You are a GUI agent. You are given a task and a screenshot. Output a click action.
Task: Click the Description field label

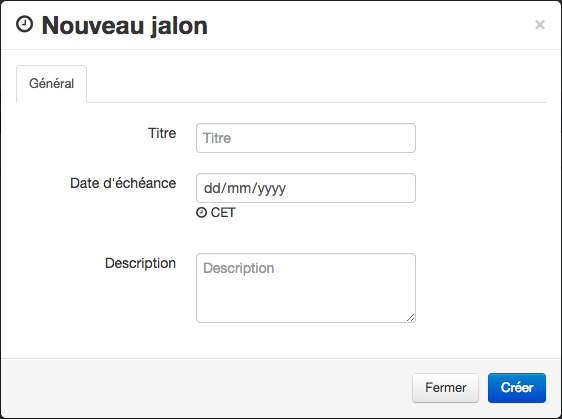tap(140, 263)
